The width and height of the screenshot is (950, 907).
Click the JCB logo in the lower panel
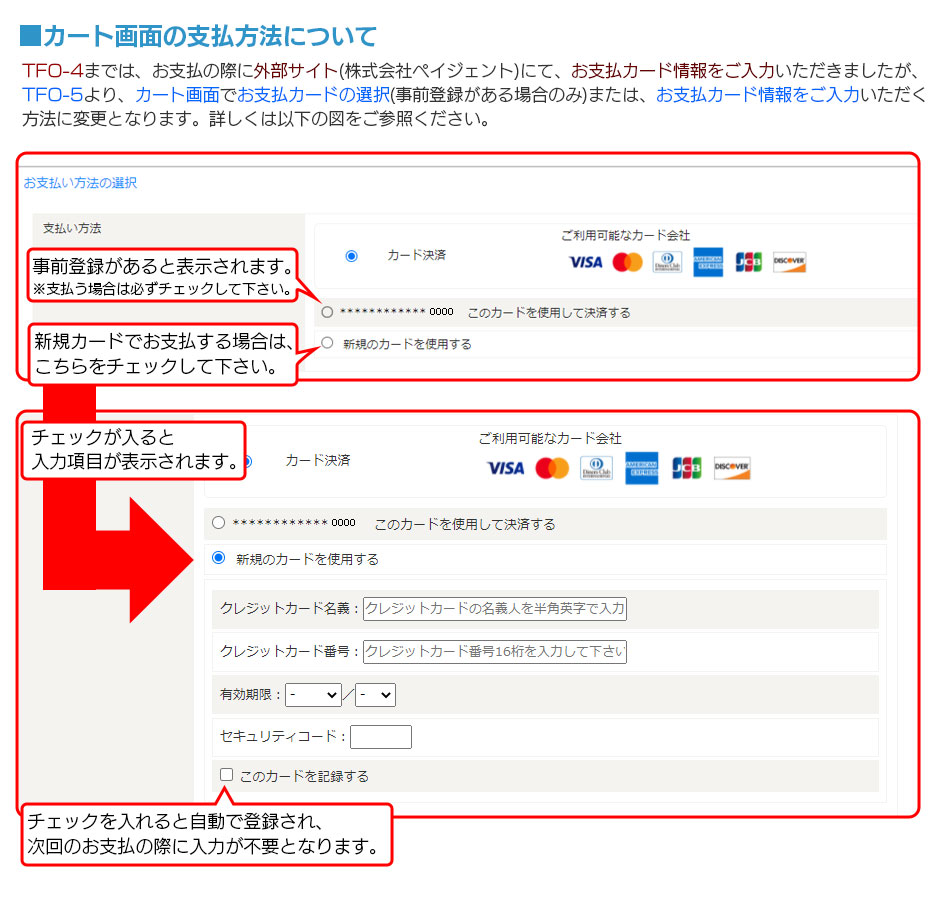pyautogui.click(x=687, y=468)
